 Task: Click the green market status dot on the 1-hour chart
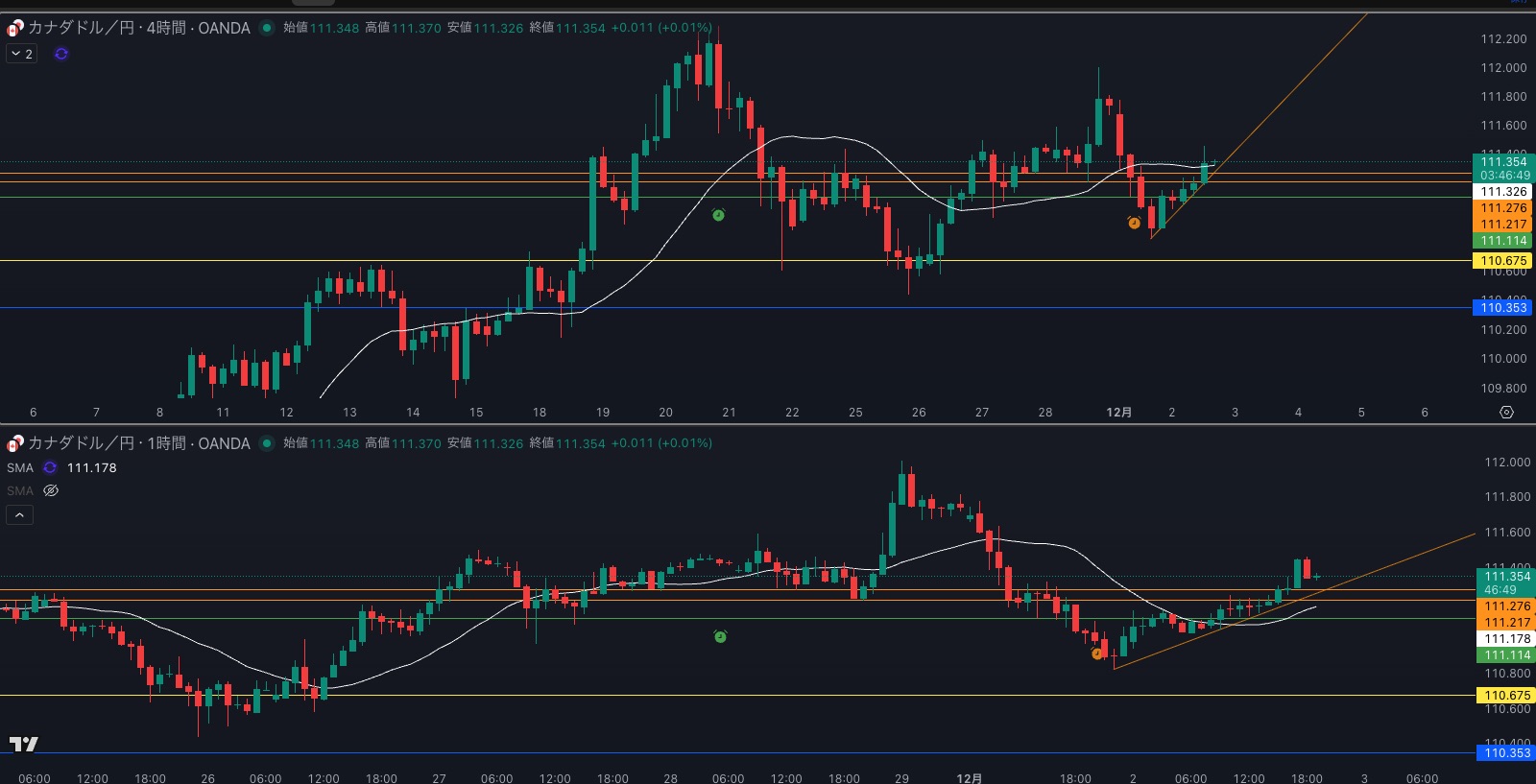pos(267,443)
